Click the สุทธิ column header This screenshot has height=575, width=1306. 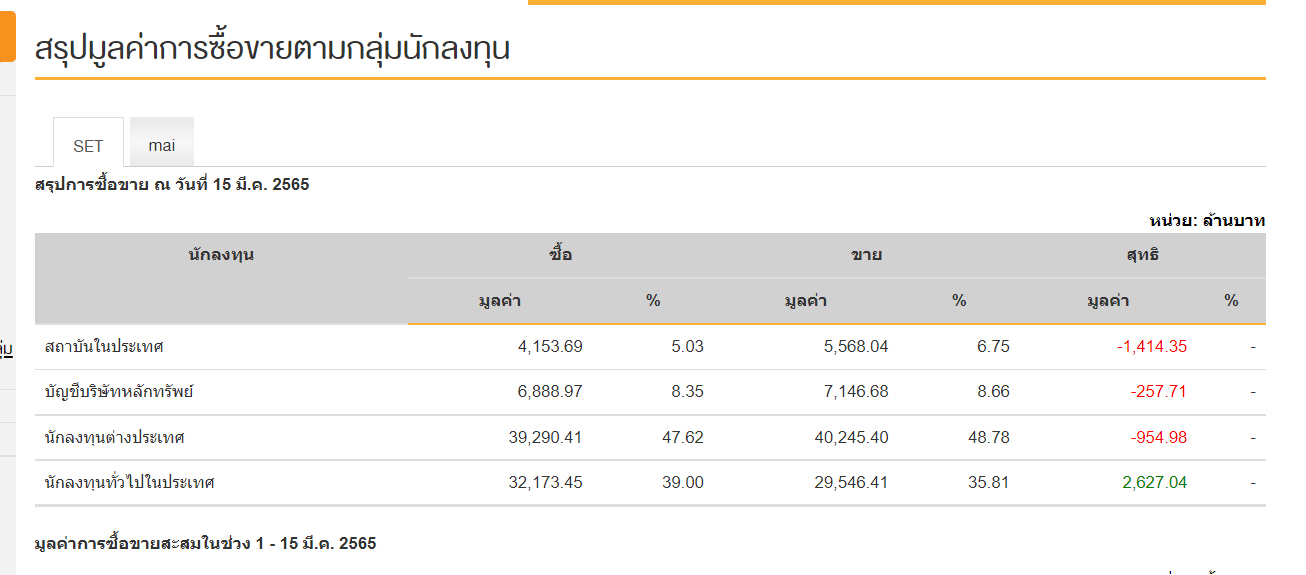[x=1143, y=255]
